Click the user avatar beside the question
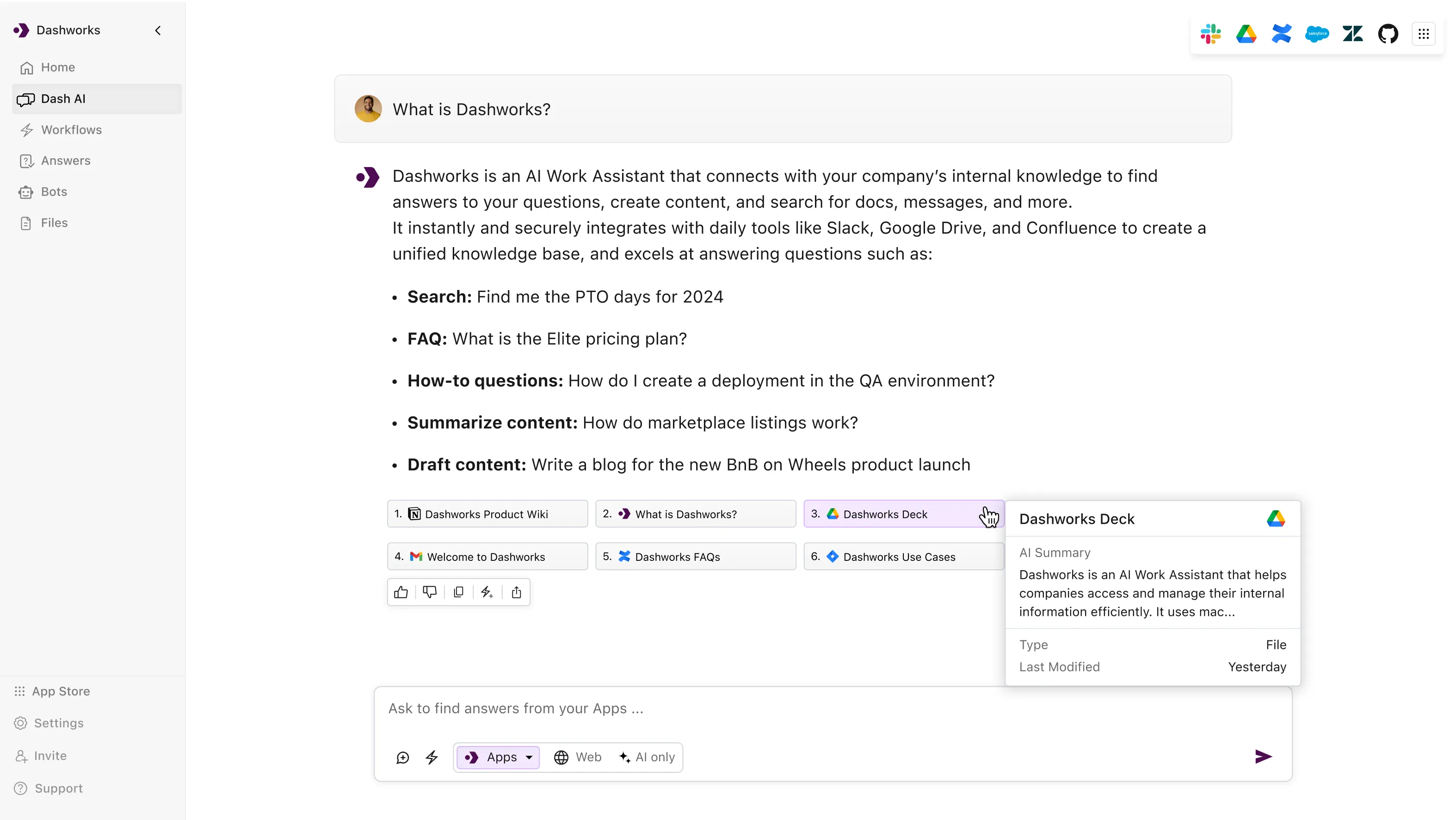The height and width of the screenshot is (820, 1456). click(x=368, y=109)
